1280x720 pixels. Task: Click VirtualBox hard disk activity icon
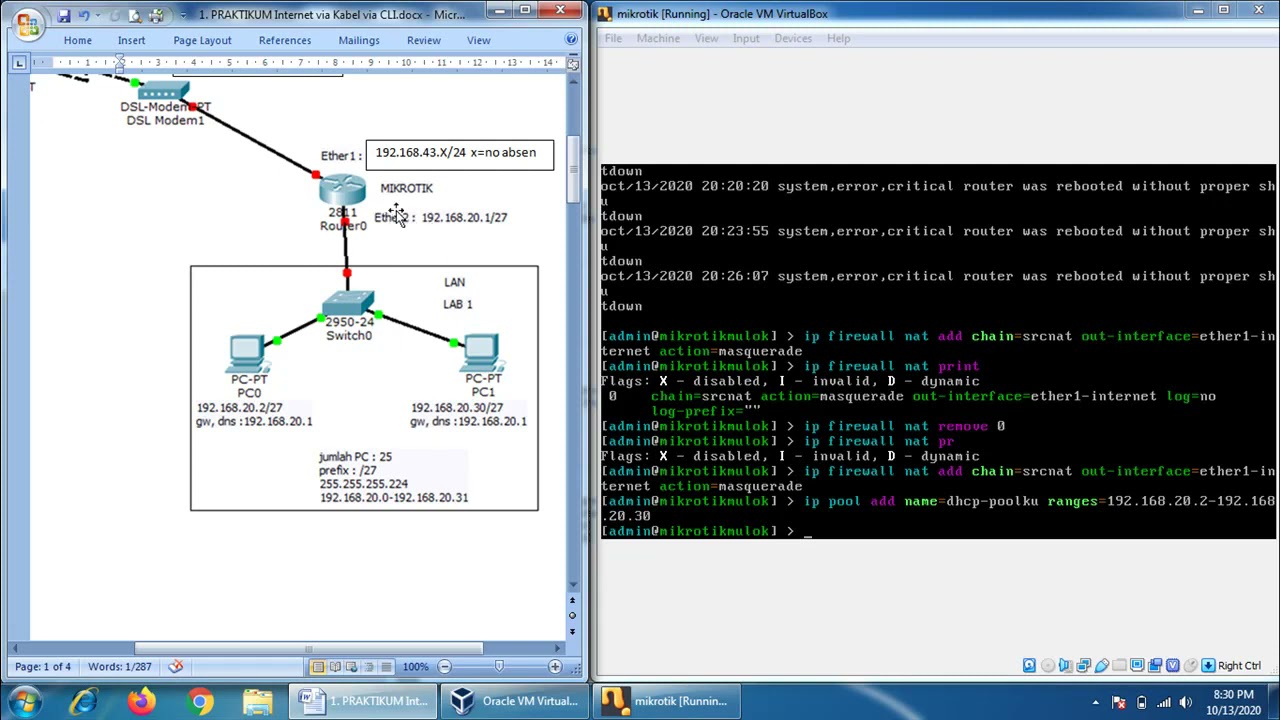[1029, 666]
